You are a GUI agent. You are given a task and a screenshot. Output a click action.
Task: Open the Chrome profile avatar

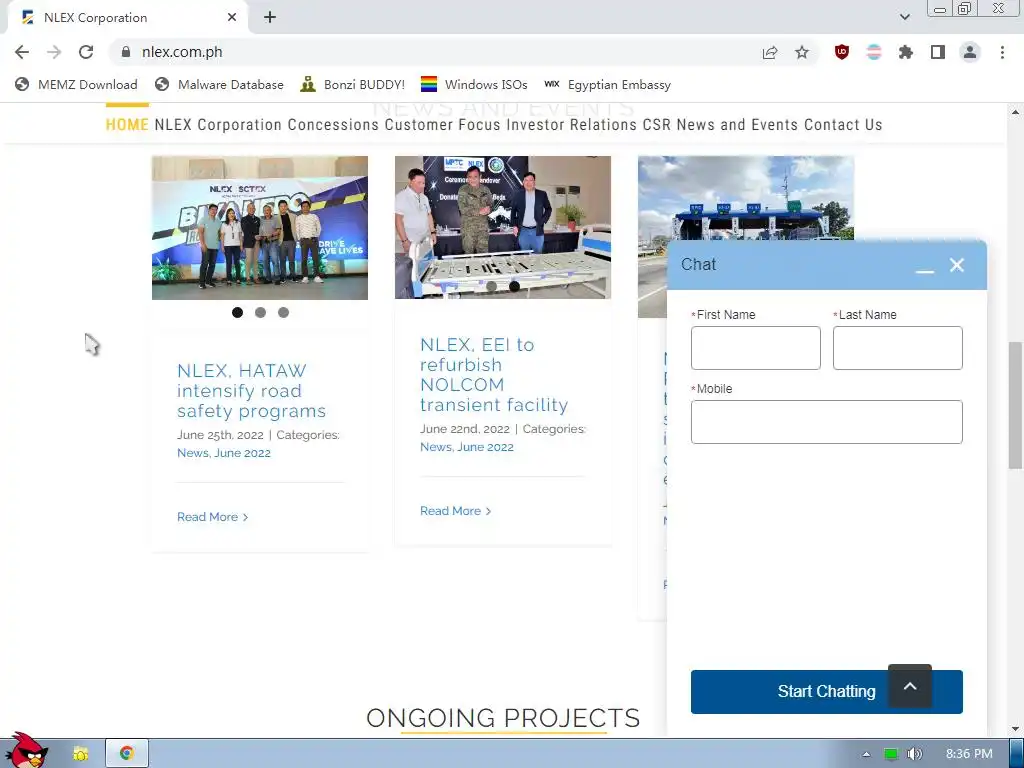click(x=970, y=52)
